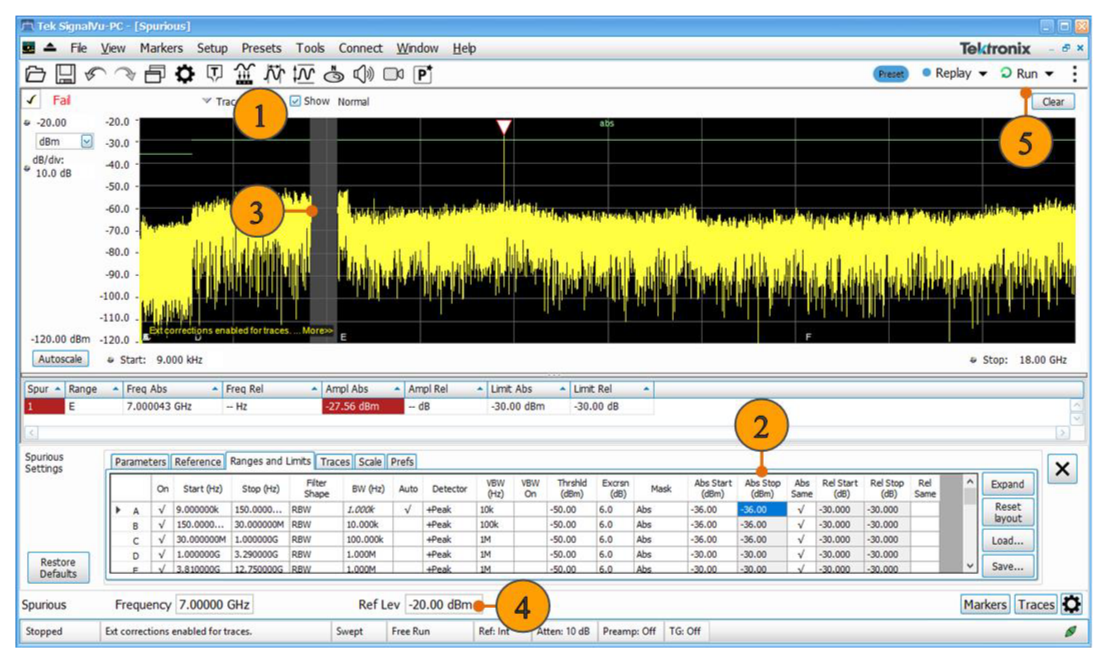Click the Restore Defaults button
The width and height of the screenshot is (1105, 658).
58,568
